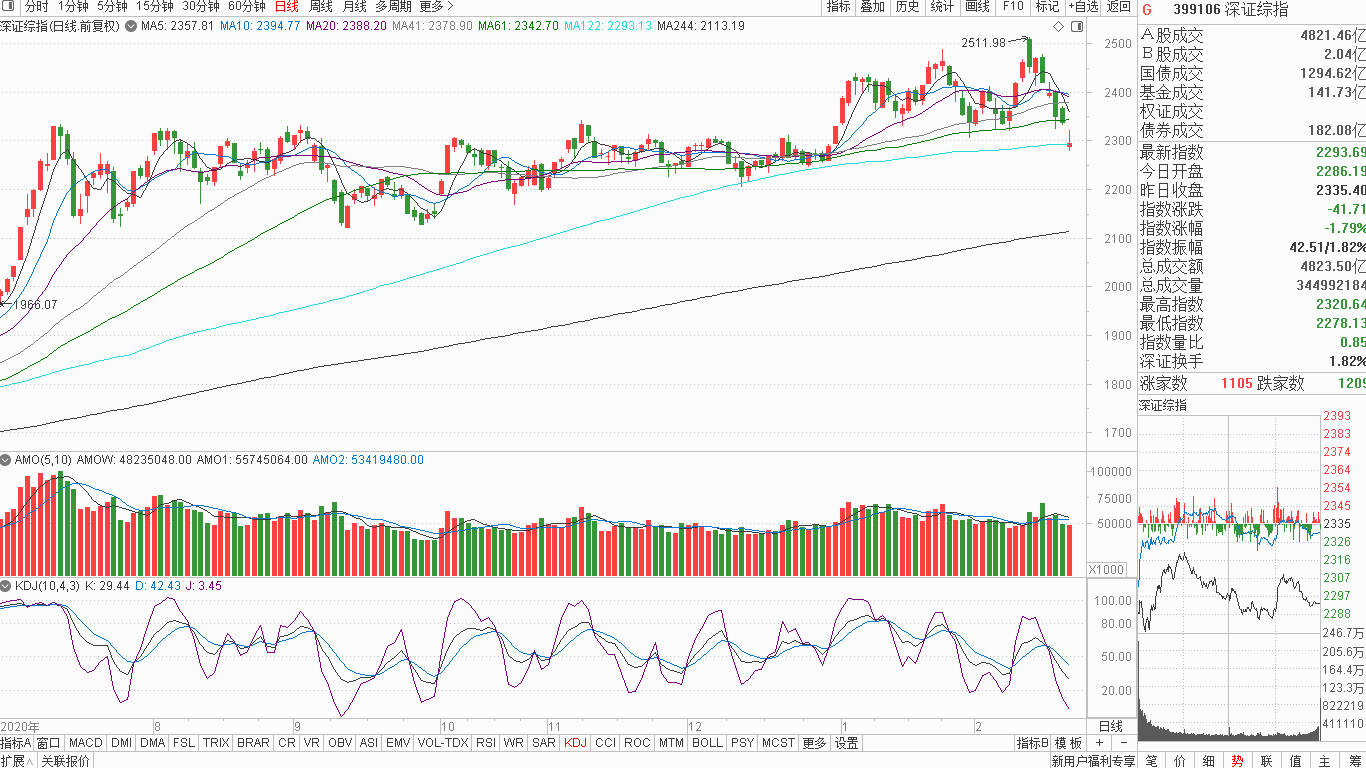This screenshot has width=1366, height=768.
Task: Switch indicator to ASI
Action: point(369,743)
